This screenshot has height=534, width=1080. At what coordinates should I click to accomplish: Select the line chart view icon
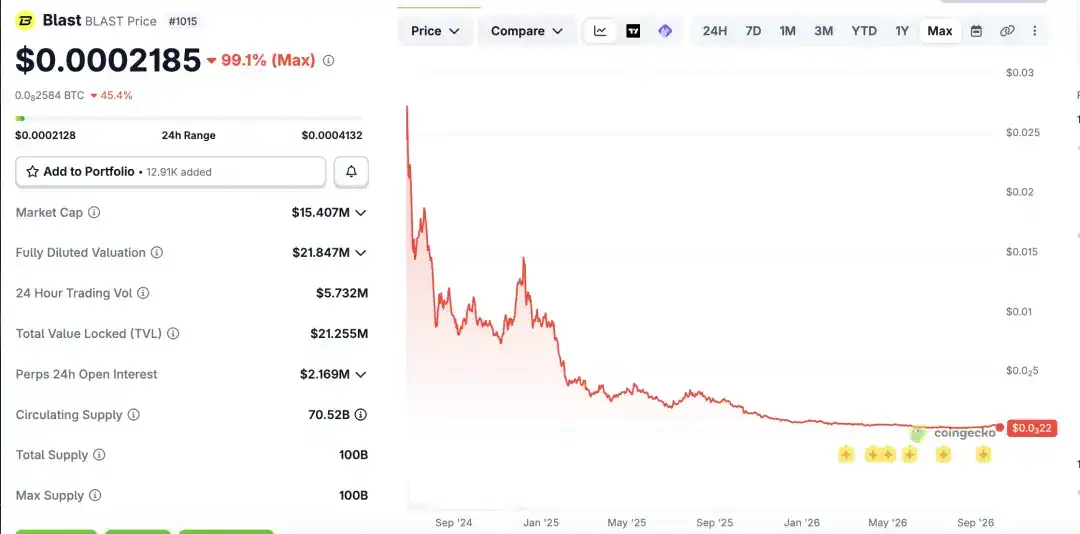click(601, 31)
